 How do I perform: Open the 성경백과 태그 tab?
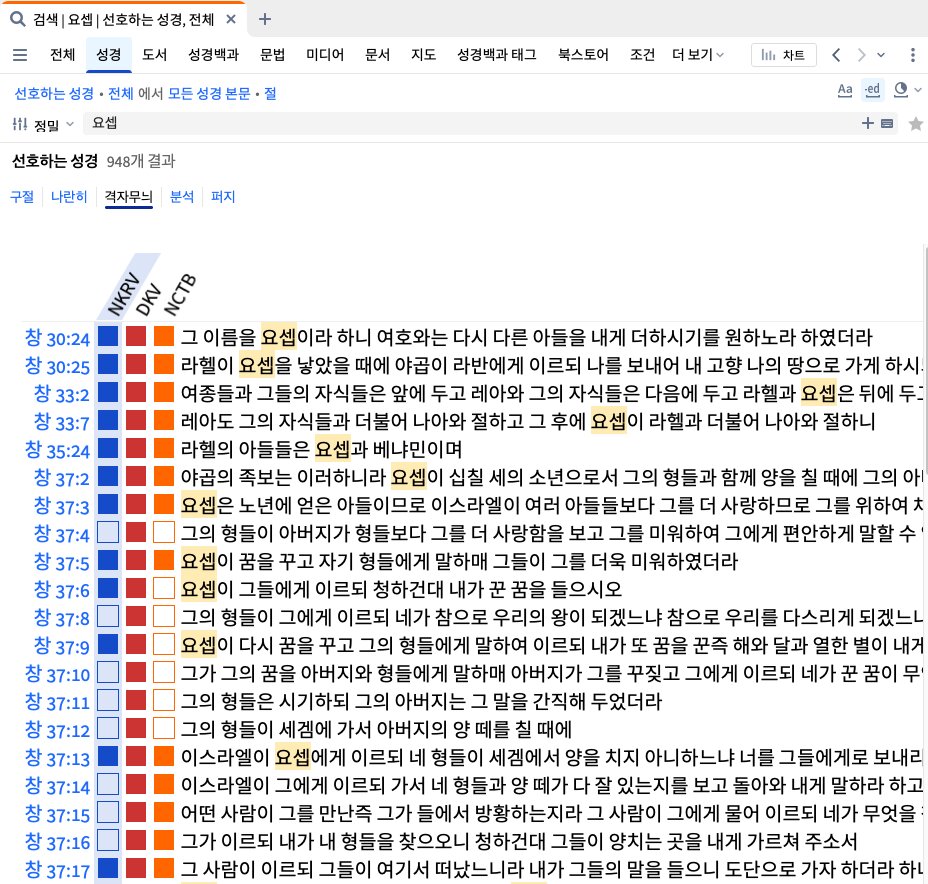497,55
